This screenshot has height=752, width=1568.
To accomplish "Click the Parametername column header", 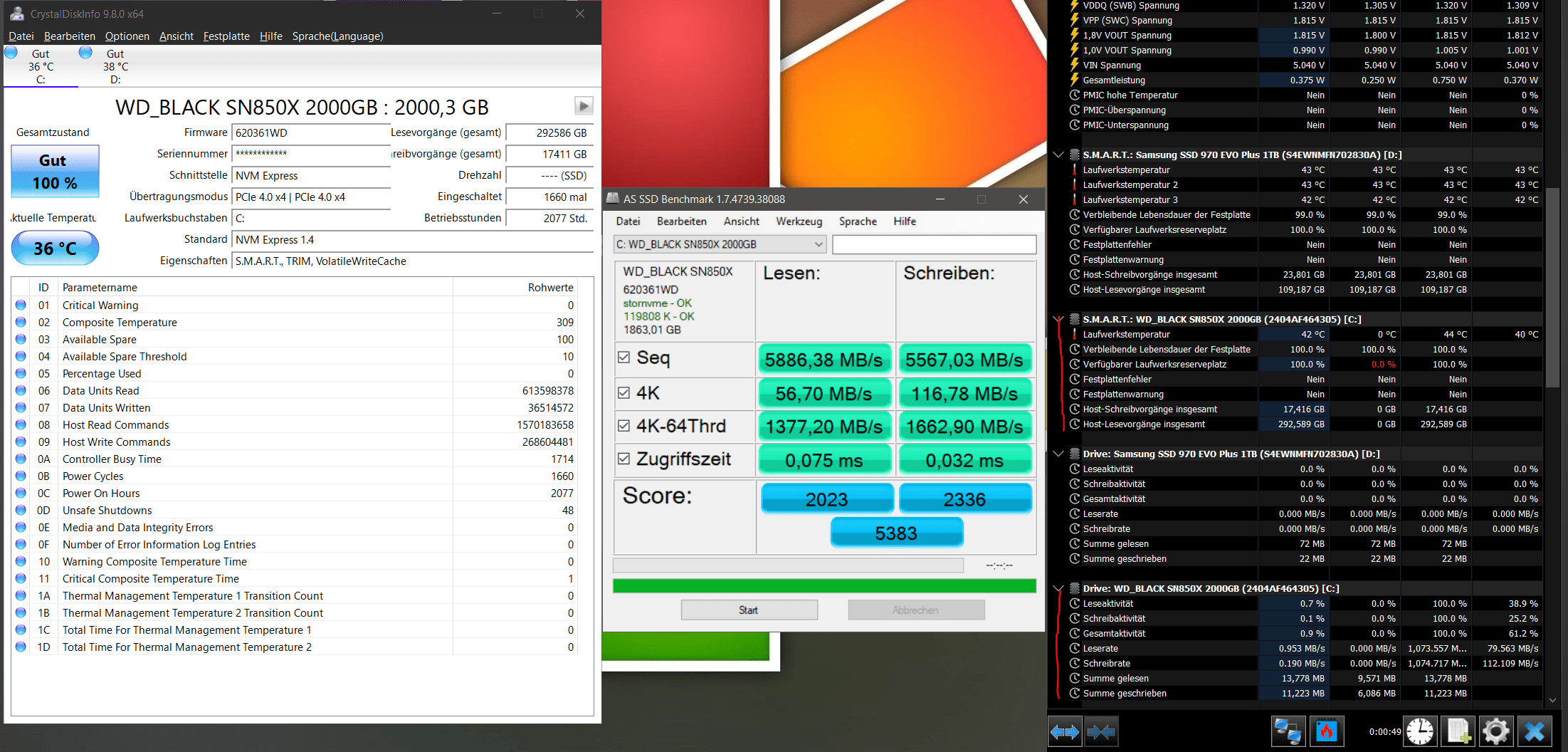I will pos(255,288).
